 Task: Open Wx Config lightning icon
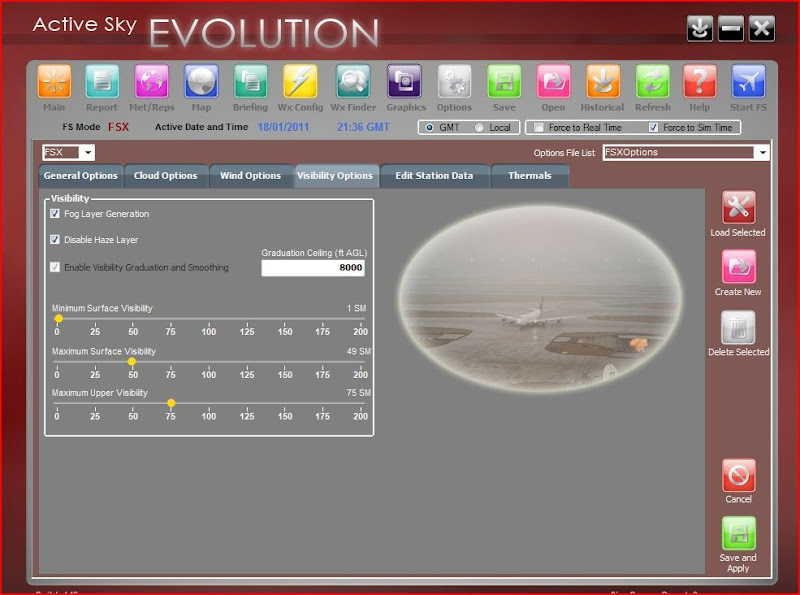click(x=300, y=81)
